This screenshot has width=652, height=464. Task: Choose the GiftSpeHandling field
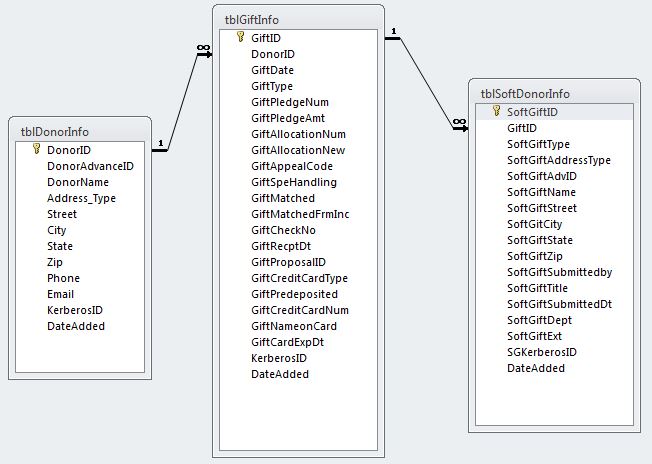298,182
